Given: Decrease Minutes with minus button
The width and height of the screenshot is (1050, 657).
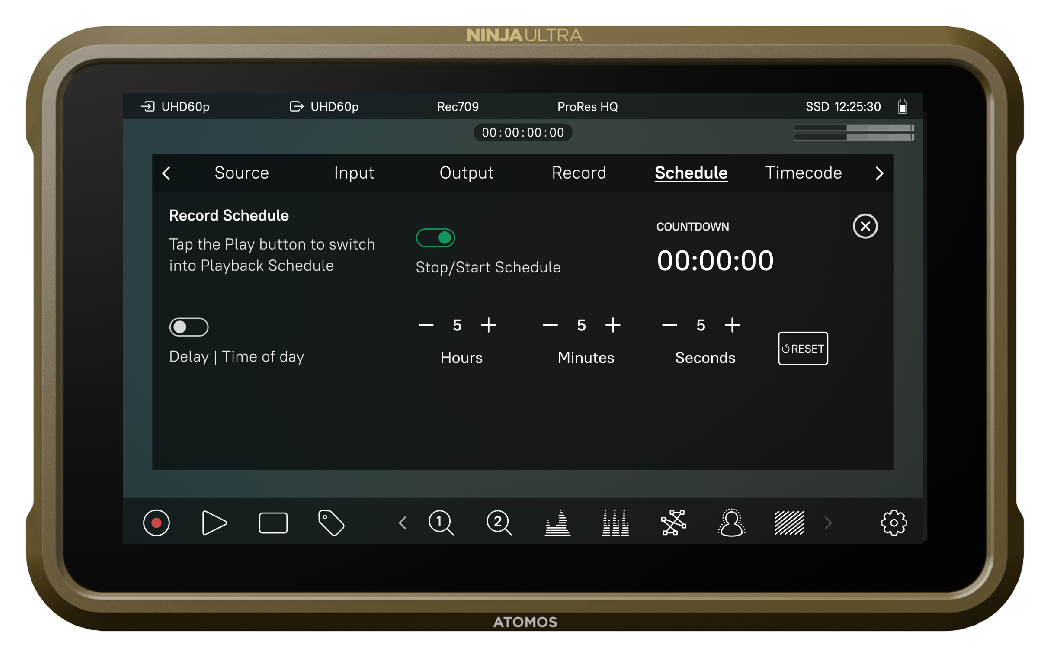Looking at the screenshot, I should click(x=550, y=325).
